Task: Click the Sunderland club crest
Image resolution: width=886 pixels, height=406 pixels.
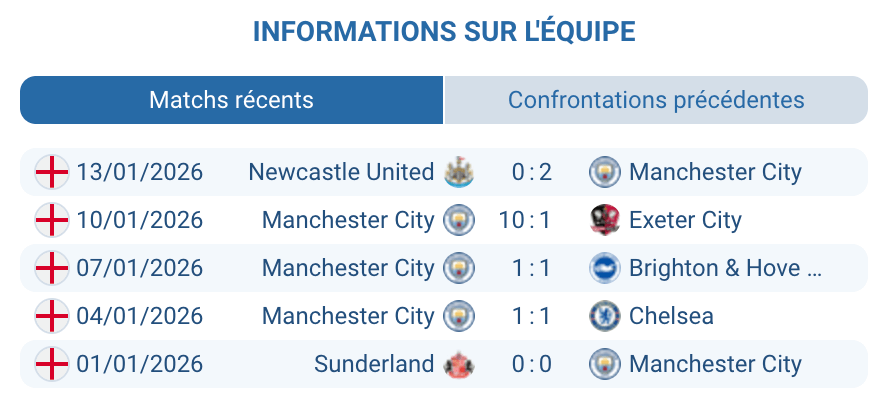Action: pos(459,364)
